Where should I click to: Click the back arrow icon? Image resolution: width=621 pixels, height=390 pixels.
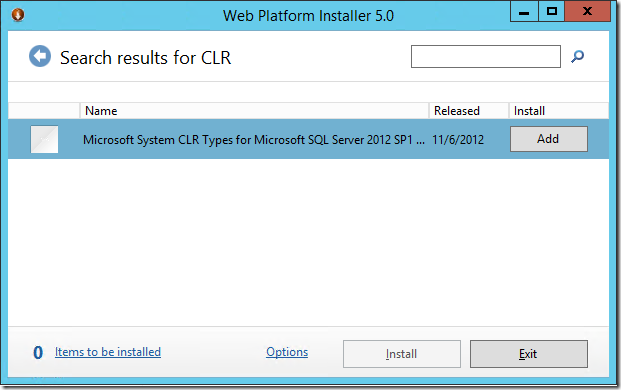coord(40,56)
